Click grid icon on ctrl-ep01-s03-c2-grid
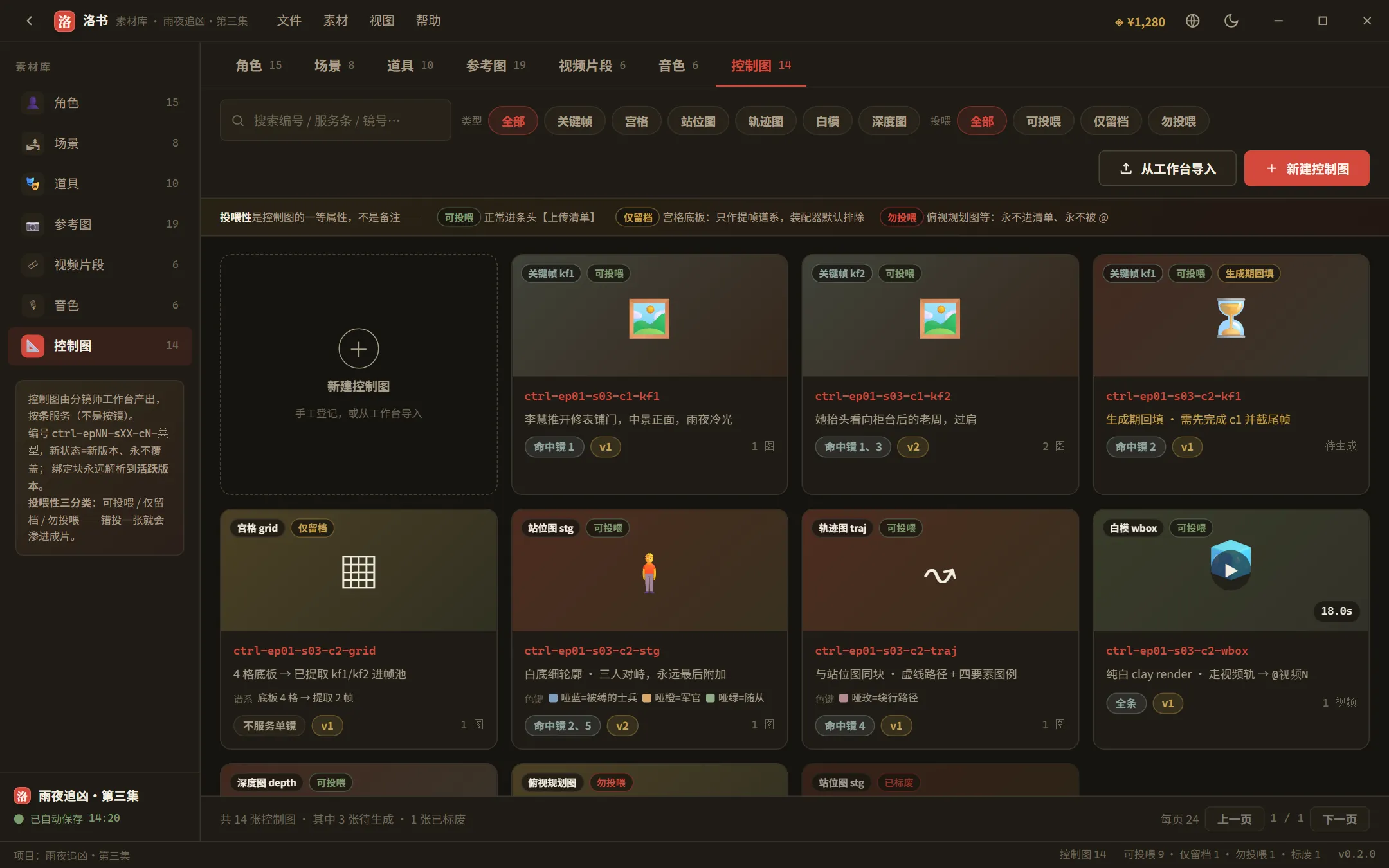 coord(358,572)
